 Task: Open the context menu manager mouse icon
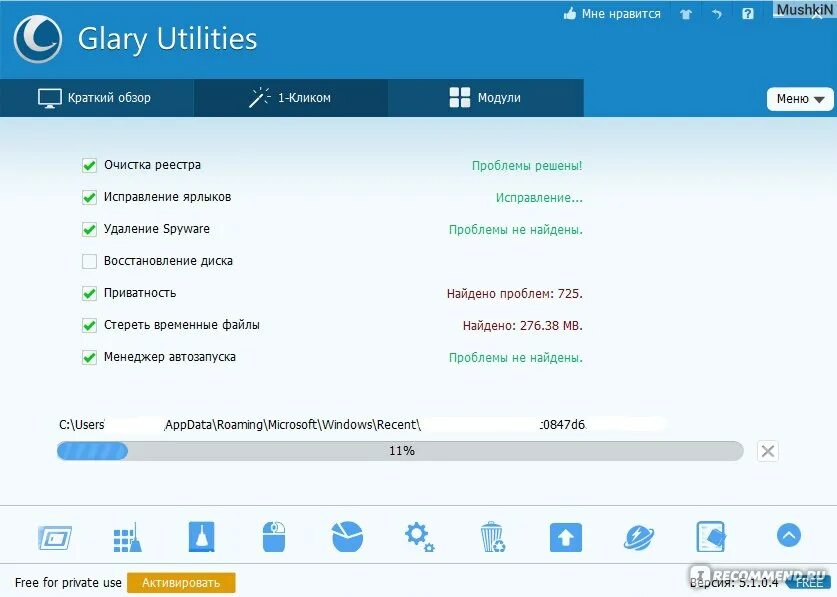coord(274,537)
